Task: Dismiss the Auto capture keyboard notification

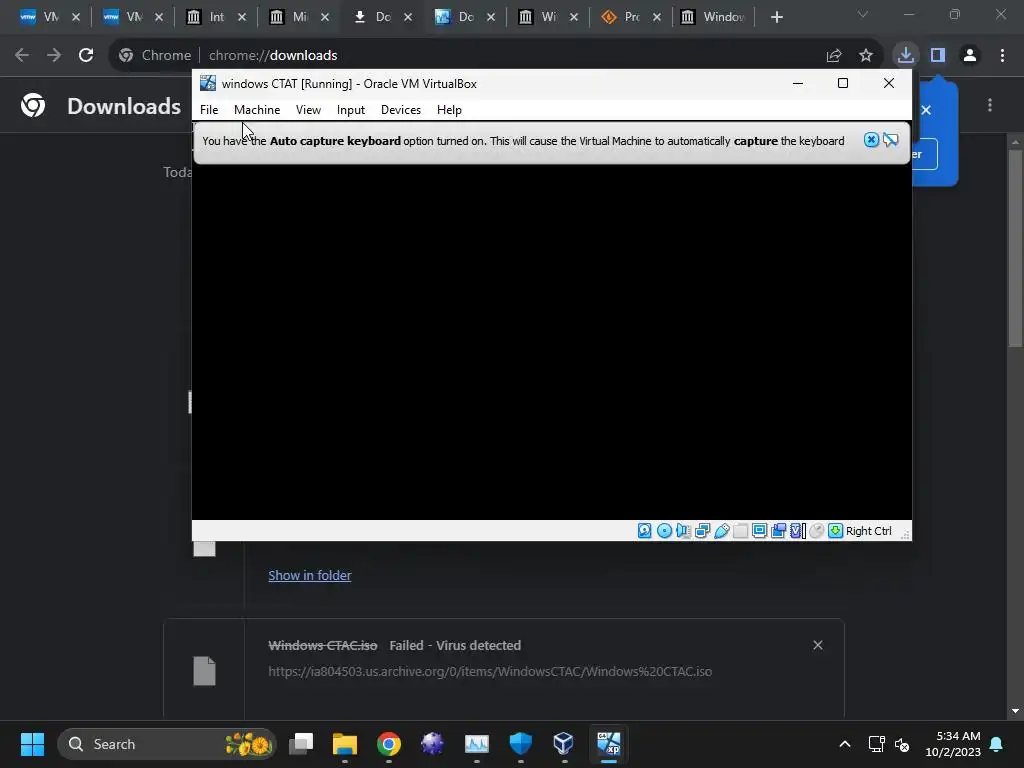Action: 871,140
